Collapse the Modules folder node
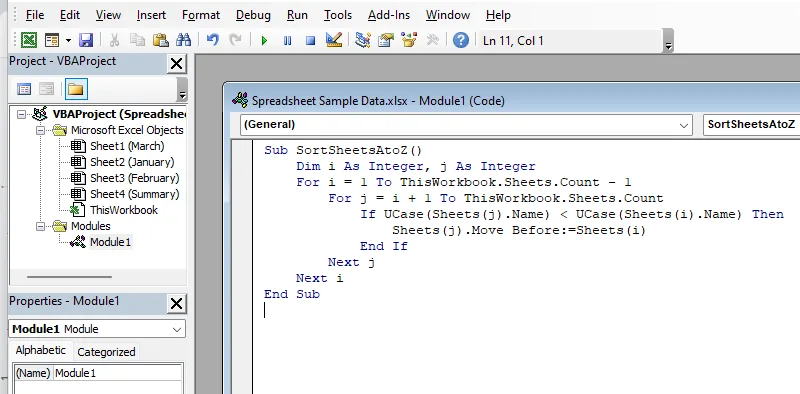The height and width of the screenshot is (394, 800). [x=40, y=226]
